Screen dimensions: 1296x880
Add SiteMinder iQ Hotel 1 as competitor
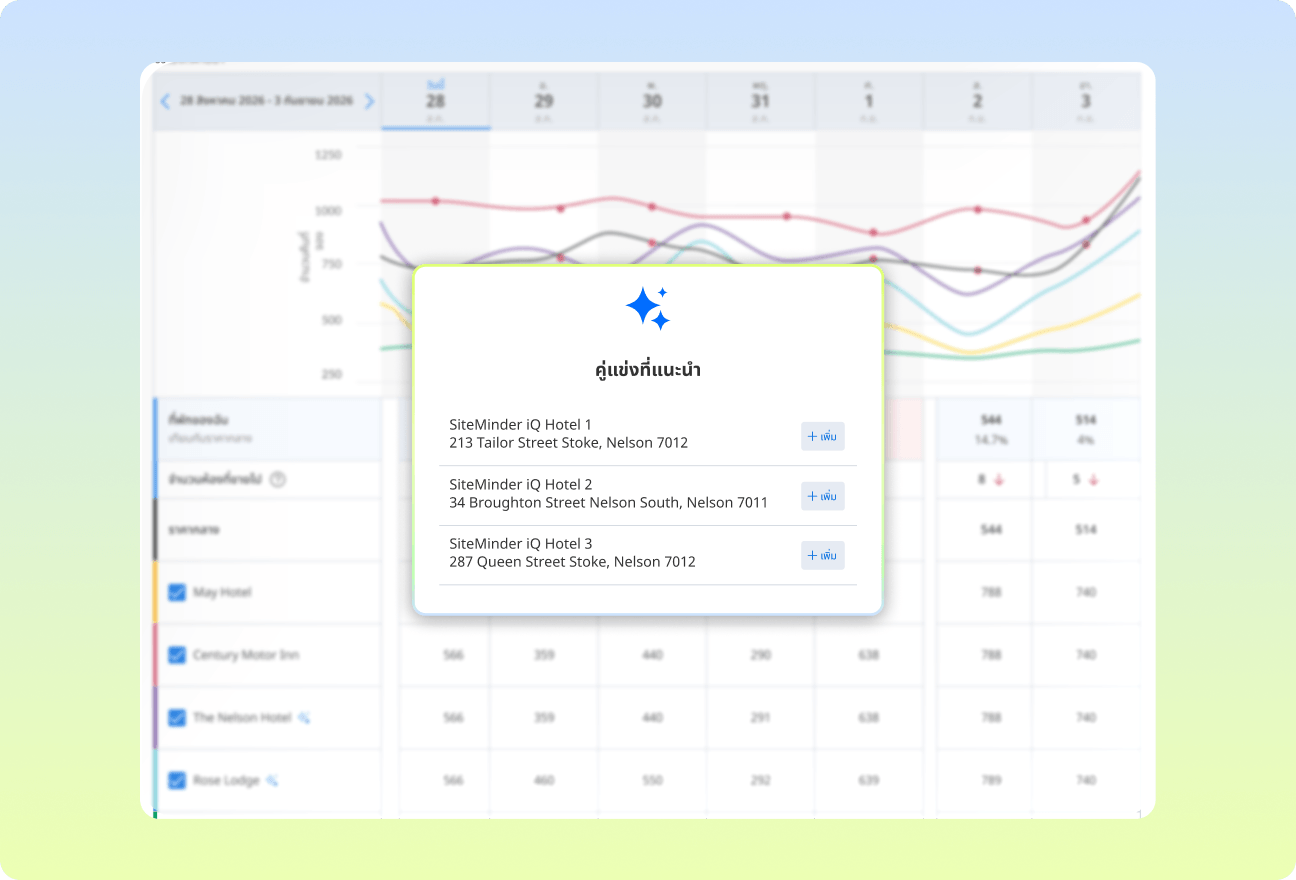coord(822,437)
